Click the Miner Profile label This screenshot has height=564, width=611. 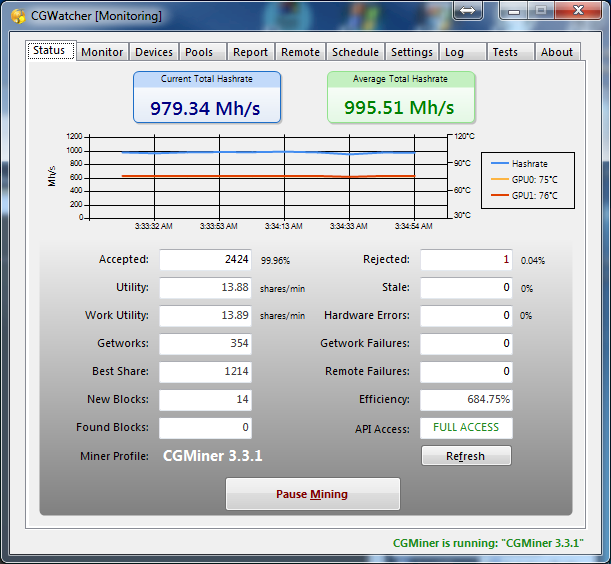coord(114,456)
